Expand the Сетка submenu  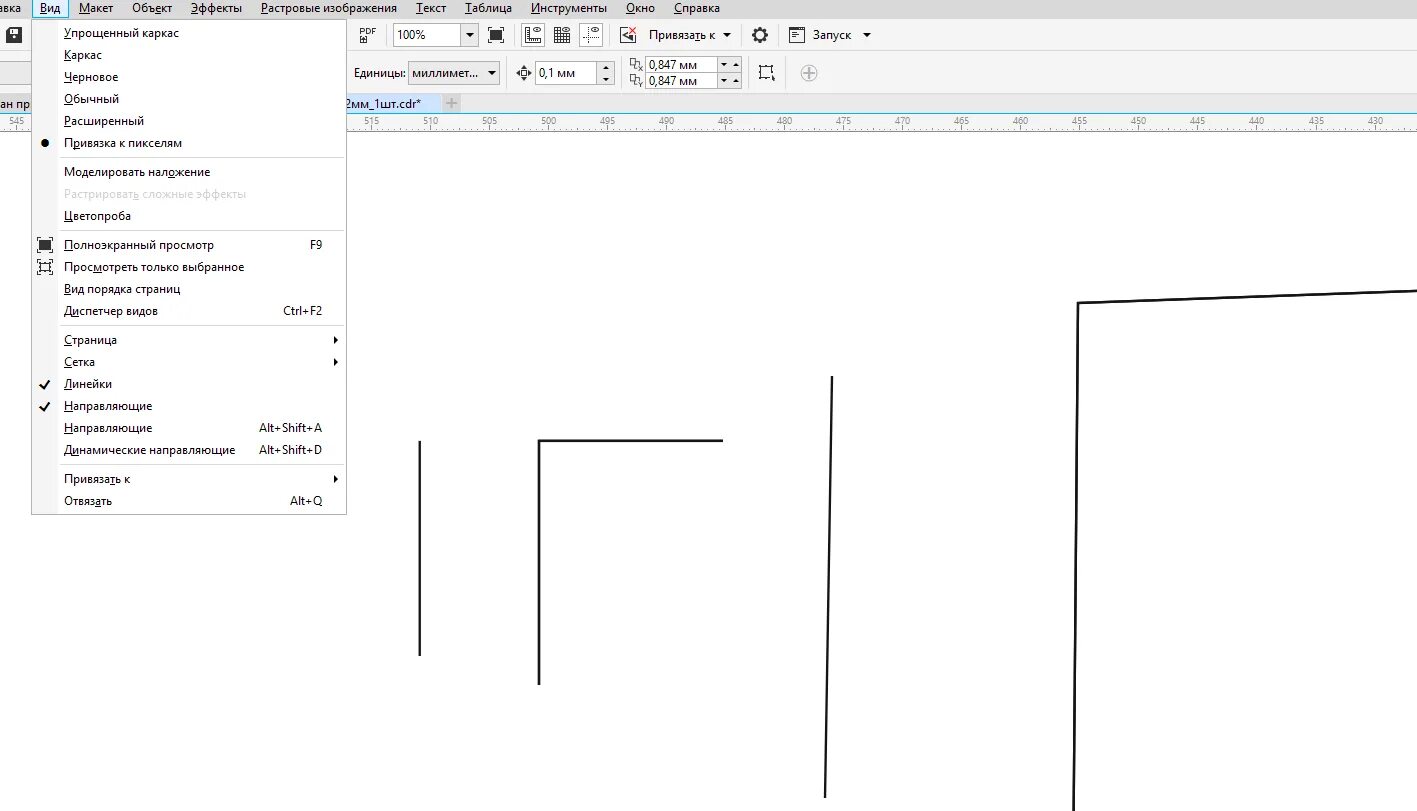[189, 362]
